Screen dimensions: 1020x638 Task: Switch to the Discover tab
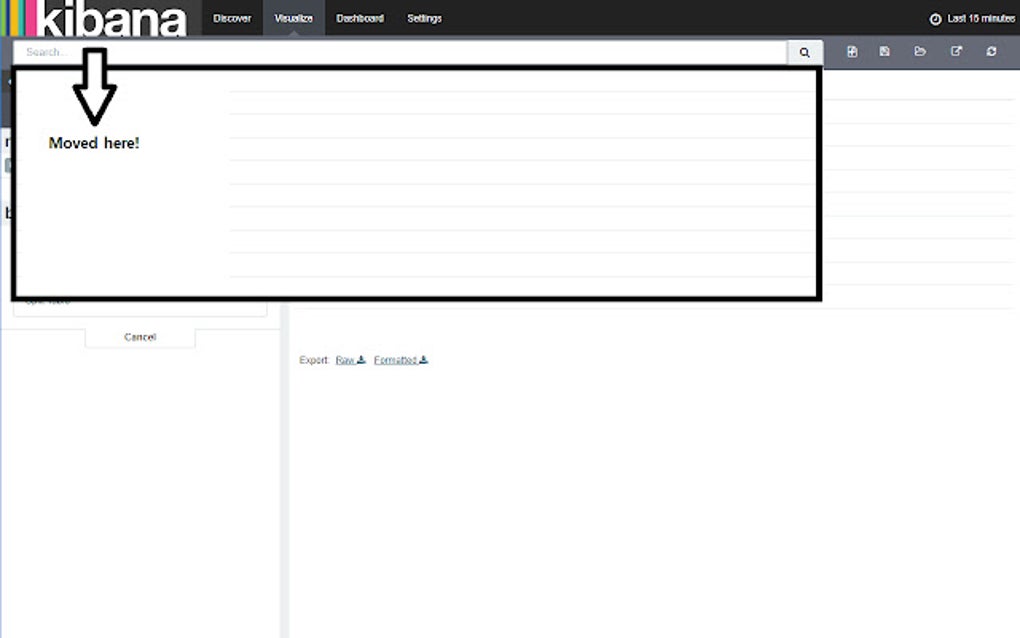coord(231,17)
